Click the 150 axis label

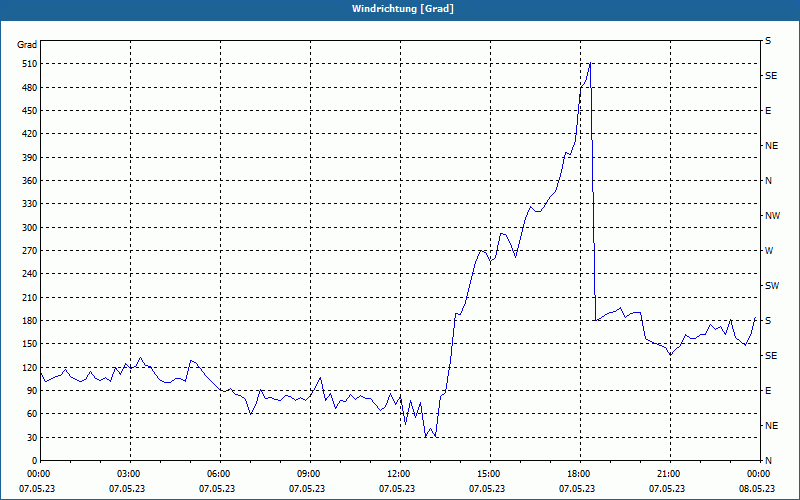30,343
